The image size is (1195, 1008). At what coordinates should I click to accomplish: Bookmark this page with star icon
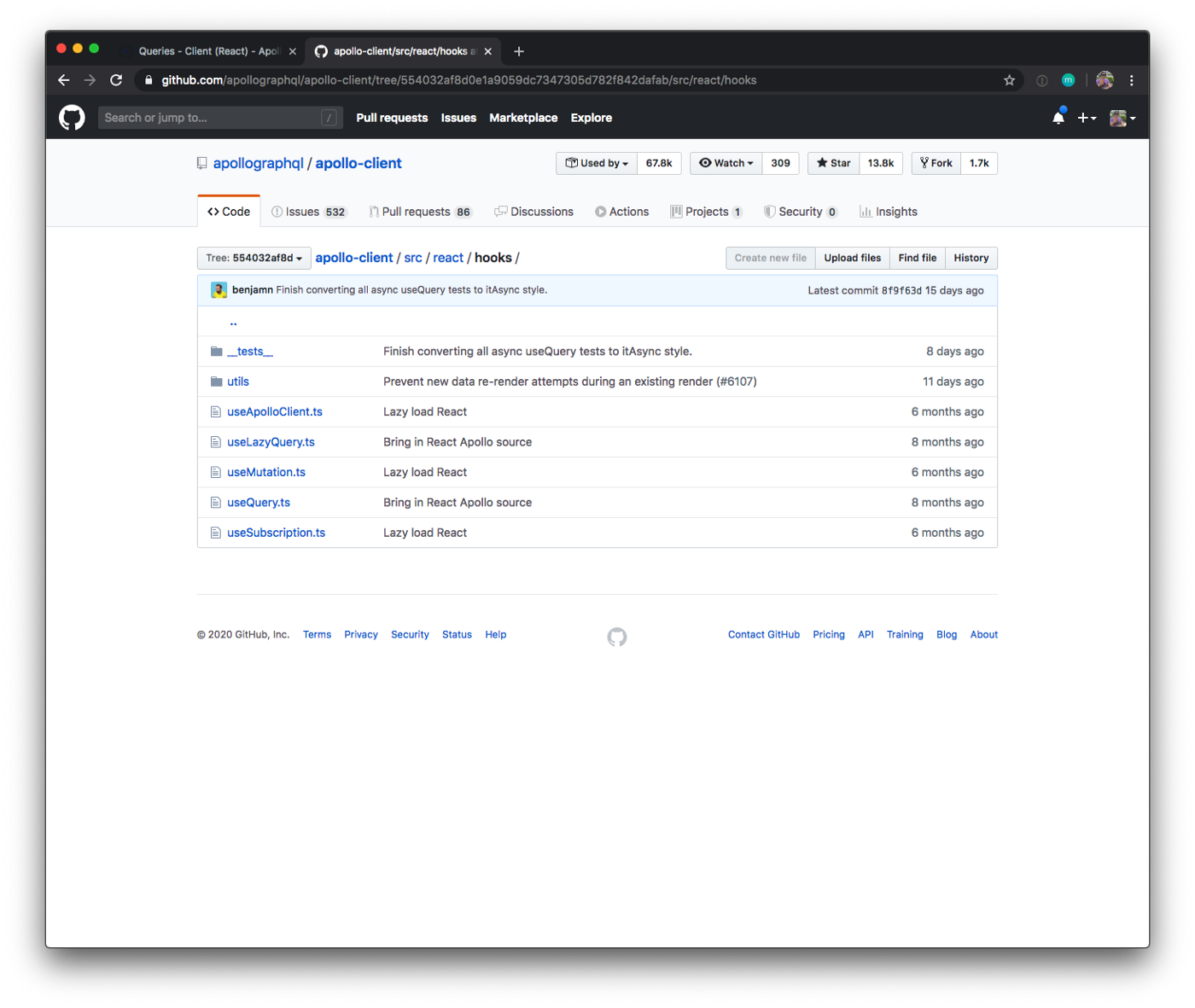1009,80
